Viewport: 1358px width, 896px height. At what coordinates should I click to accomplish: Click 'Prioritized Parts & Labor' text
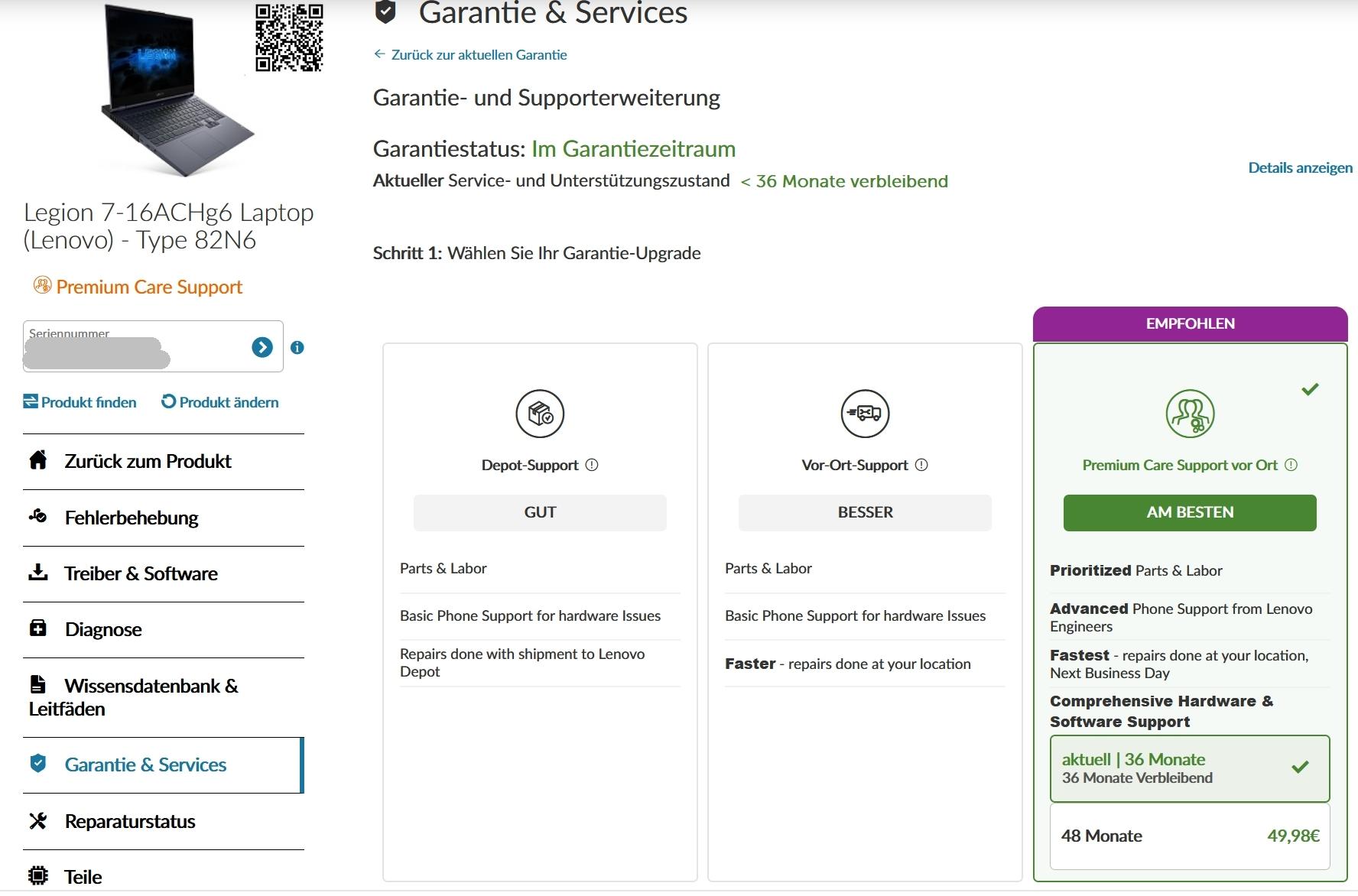(1135, 570)
